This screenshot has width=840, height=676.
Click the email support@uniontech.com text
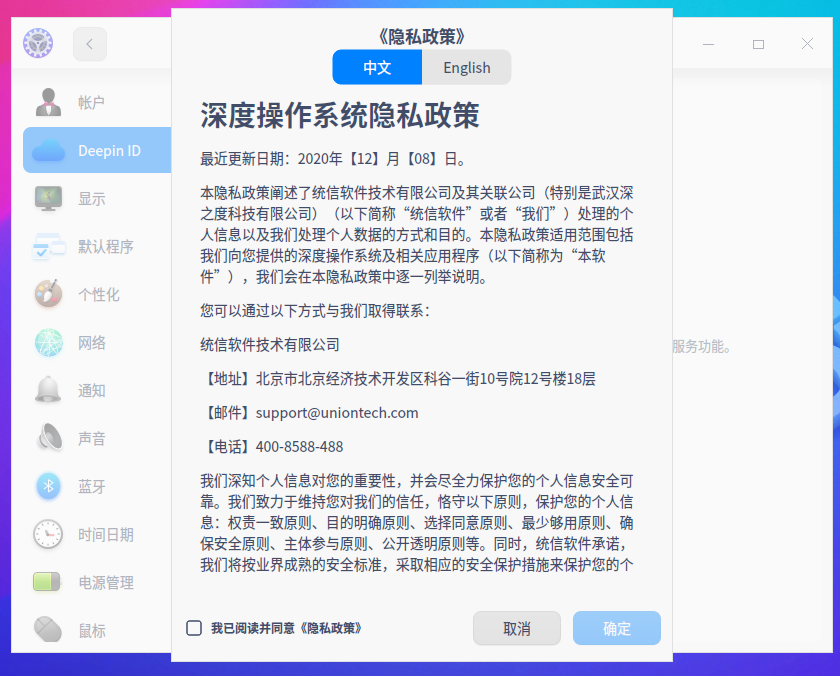337,413
